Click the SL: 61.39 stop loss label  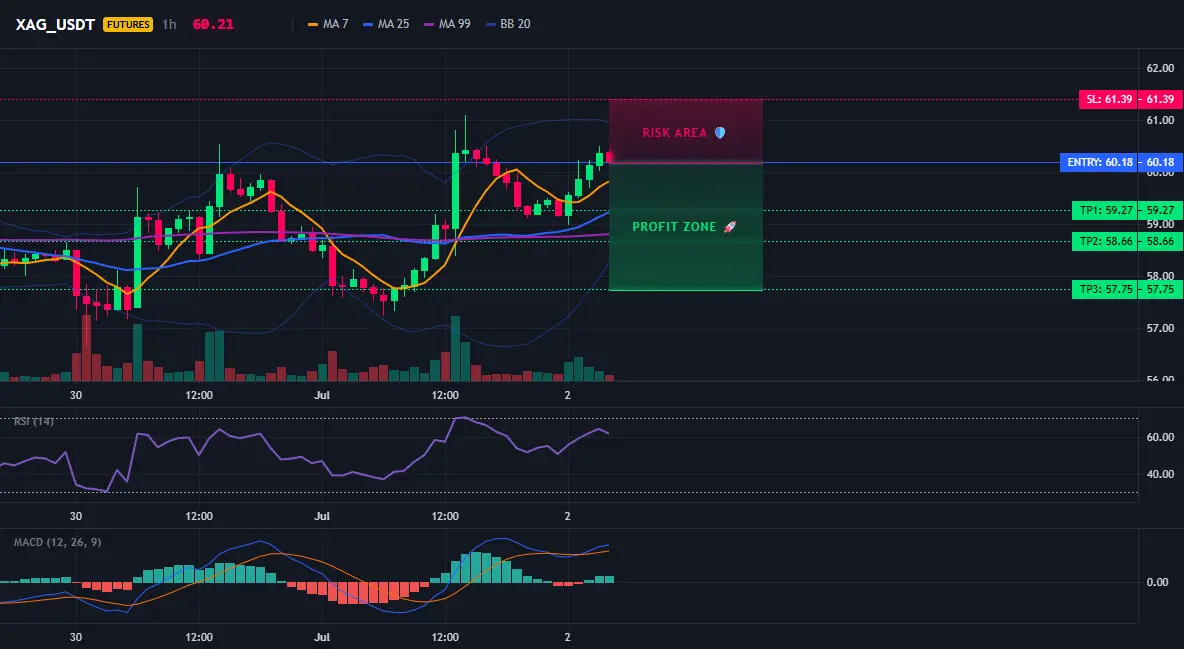[1108, 99]
